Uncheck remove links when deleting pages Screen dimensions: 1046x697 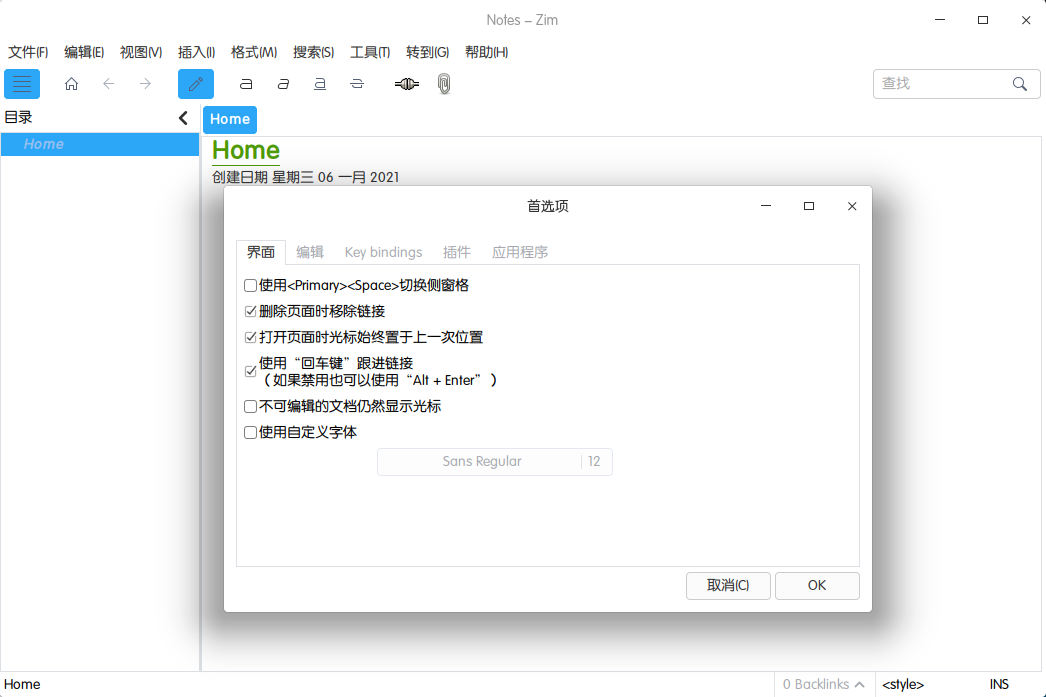251,311
